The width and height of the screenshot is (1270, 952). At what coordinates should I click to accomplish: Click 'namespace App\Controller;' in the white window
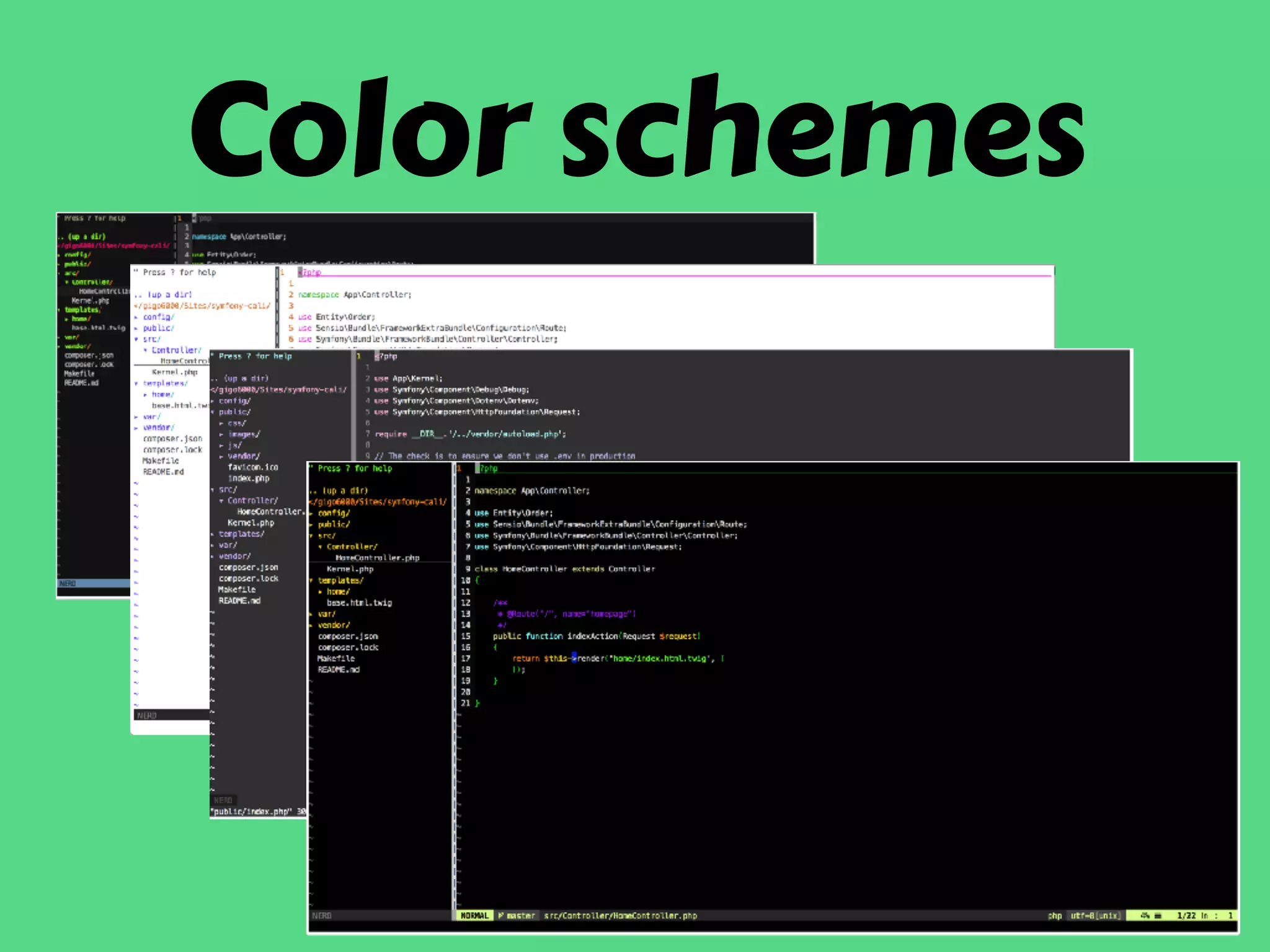(x=355, y=295)
